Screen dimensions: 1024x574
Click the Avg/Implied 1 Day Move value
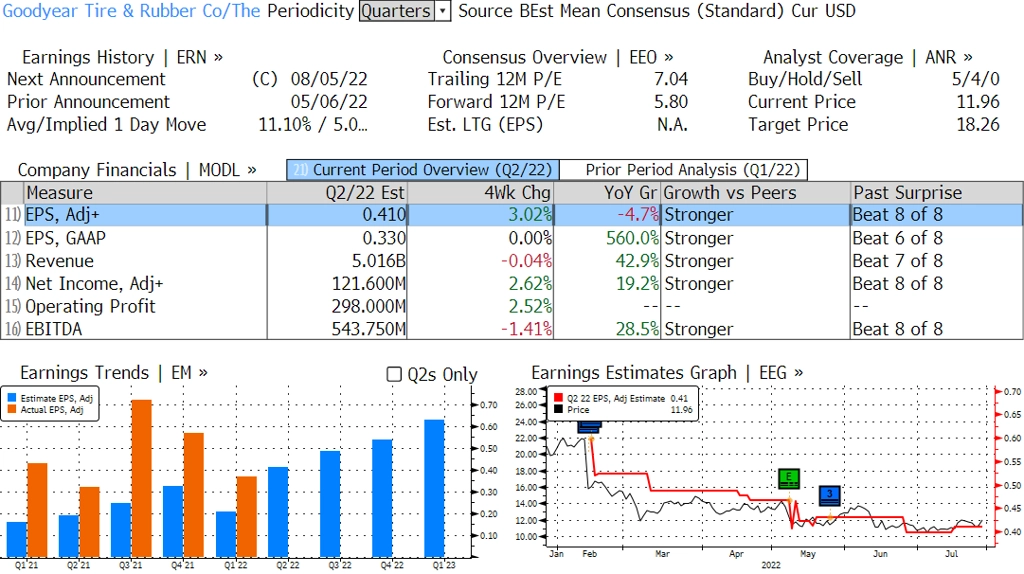[x=313, y=125]
